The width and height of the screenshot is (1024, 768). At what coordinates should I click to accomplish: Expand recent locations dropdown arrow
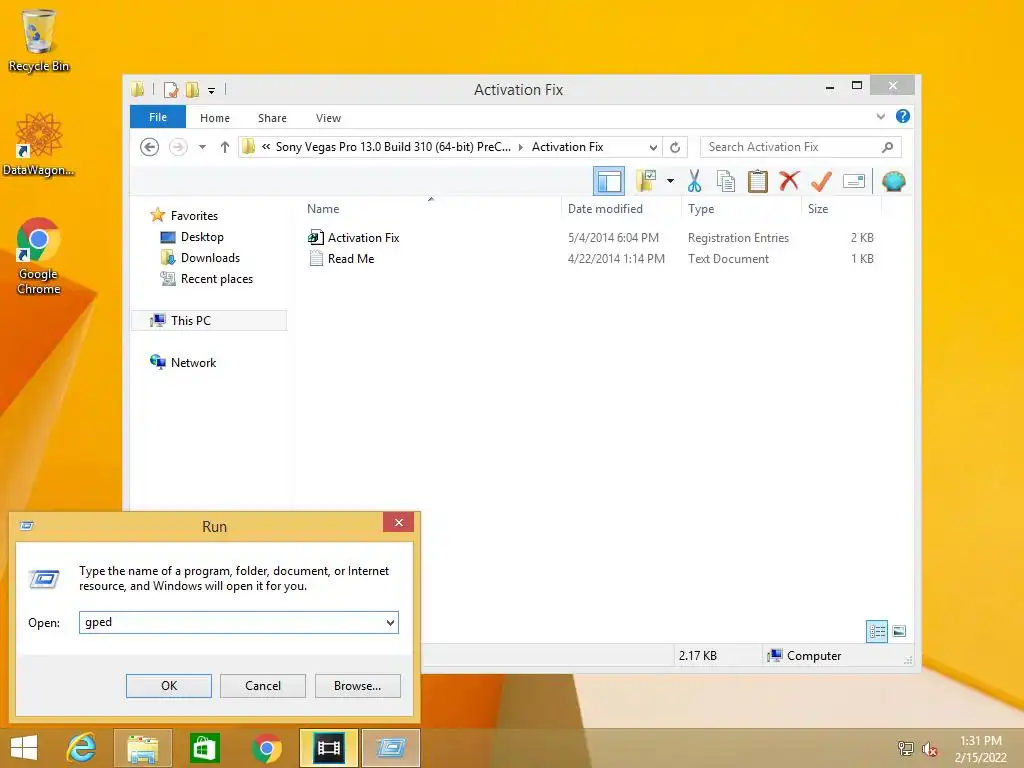coord(202,147)
